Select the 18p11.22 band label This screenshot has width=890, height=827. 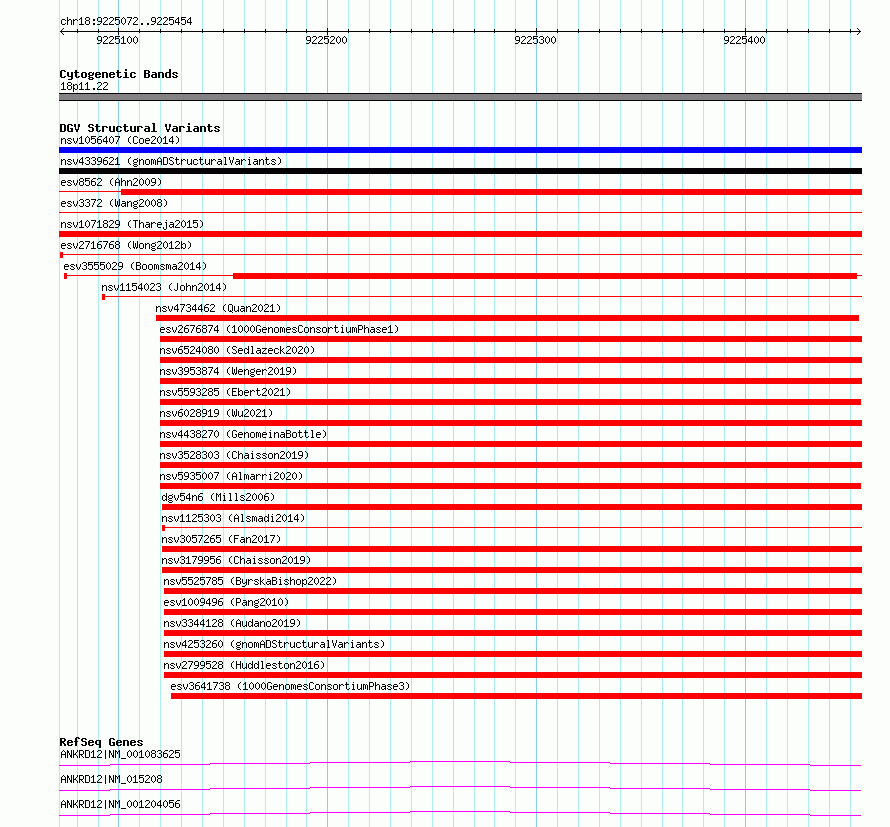[x=84, y=86]
